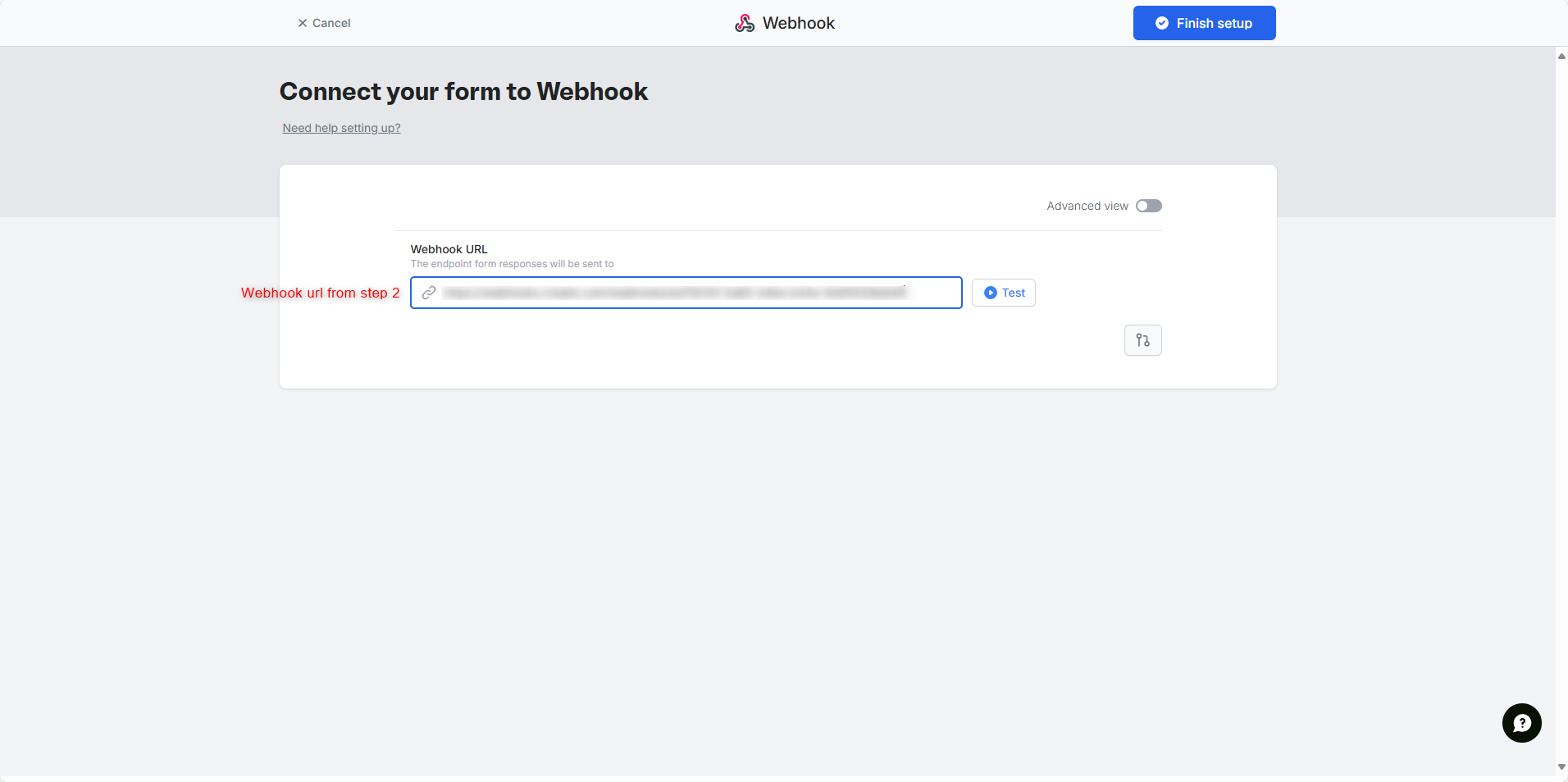Click the Webhook URL field label
Screen dimensions: 1568x782
[449, 249]
